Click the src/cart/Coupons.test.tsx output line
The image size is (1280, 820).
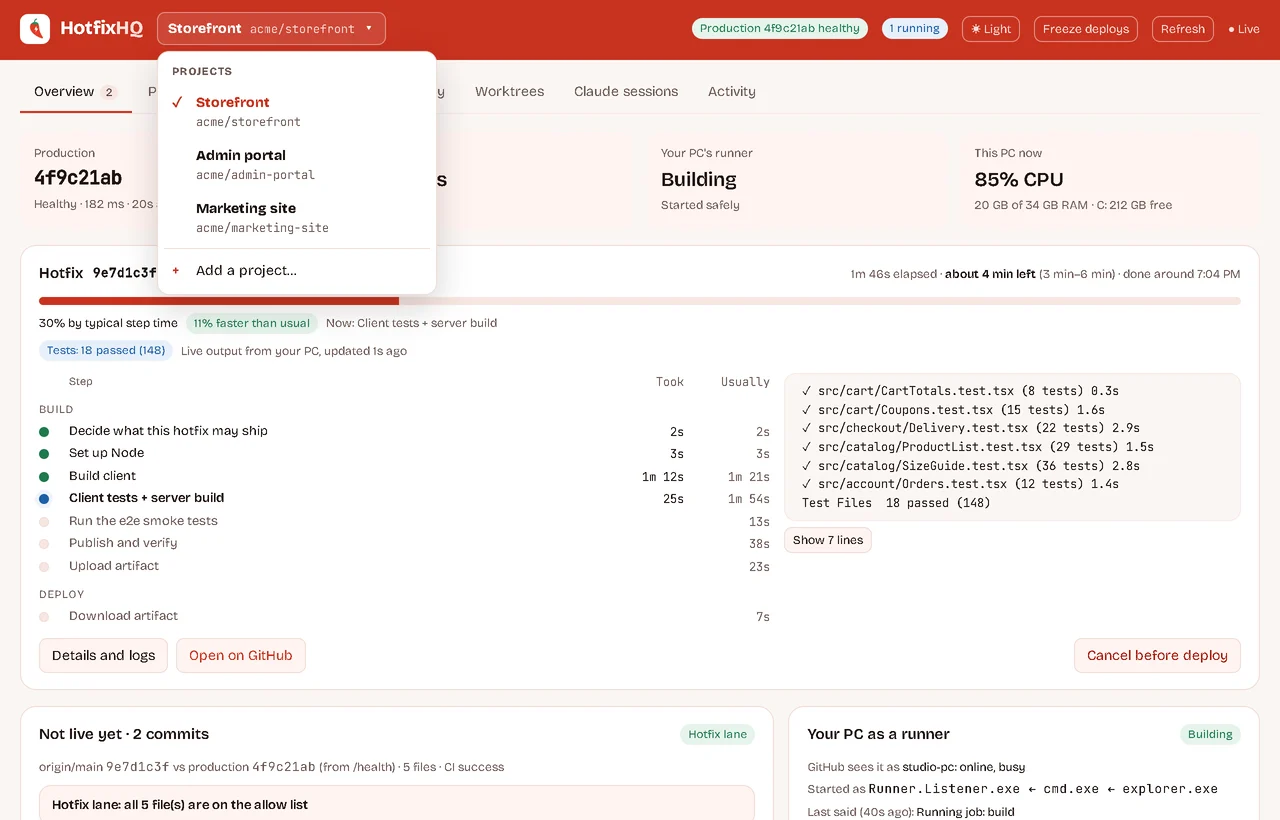[953, 410]
